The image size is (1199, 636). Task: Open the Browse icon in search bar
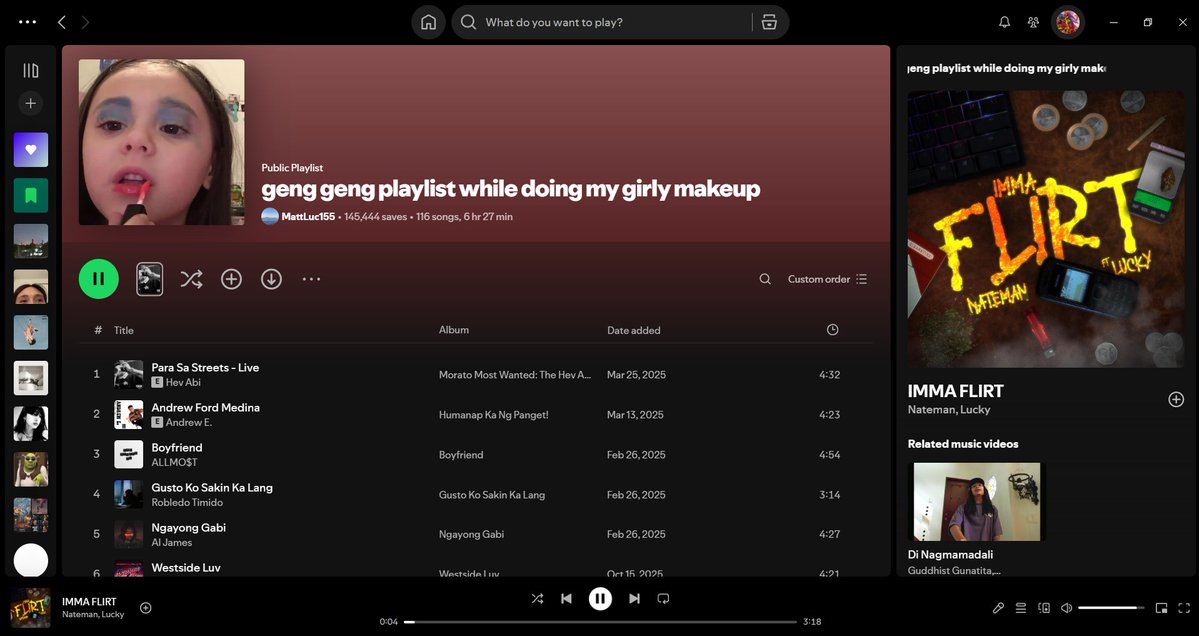point(769,22)
